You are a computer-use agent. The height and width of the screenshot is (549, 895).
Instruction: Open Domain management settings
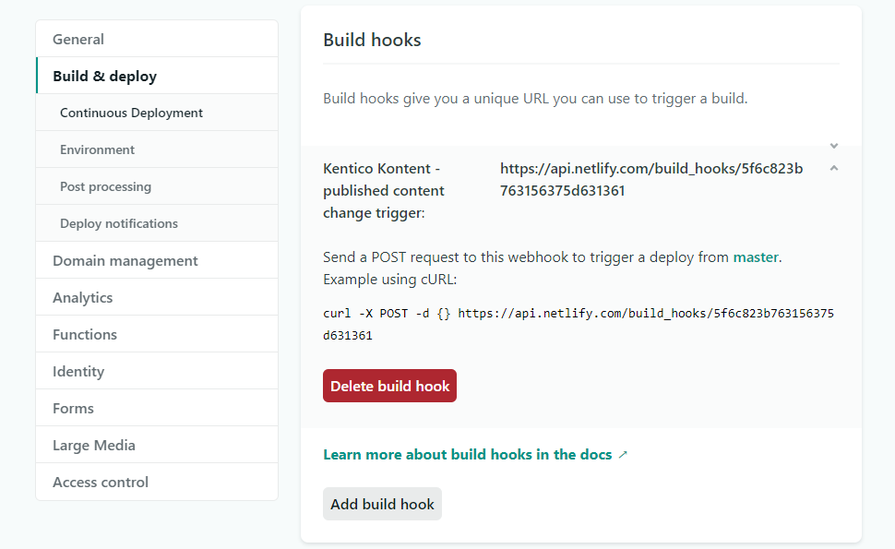[x=125, y=261]
